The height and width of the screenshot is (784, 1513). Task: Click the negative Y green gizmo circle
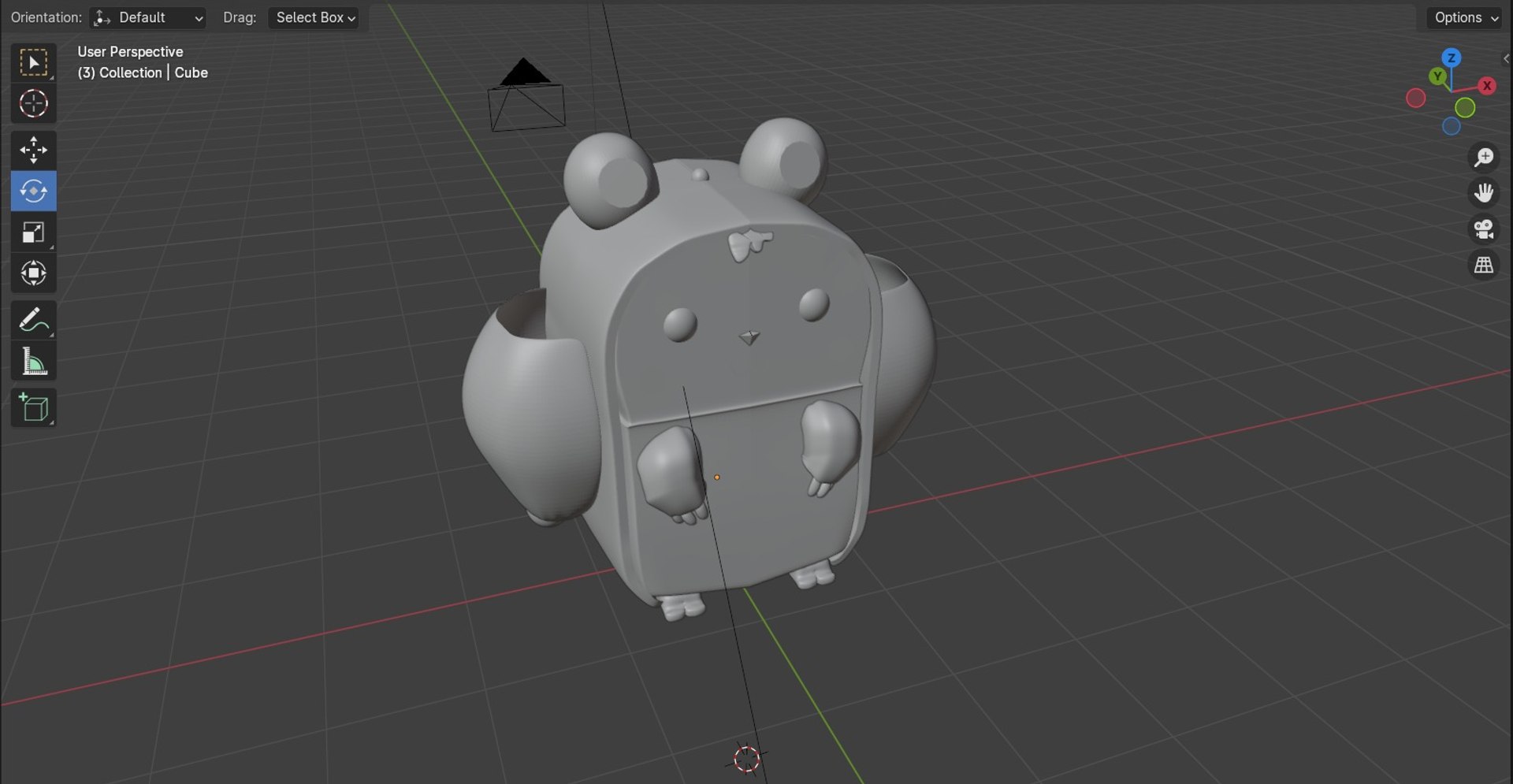(x=1465, y=108)
